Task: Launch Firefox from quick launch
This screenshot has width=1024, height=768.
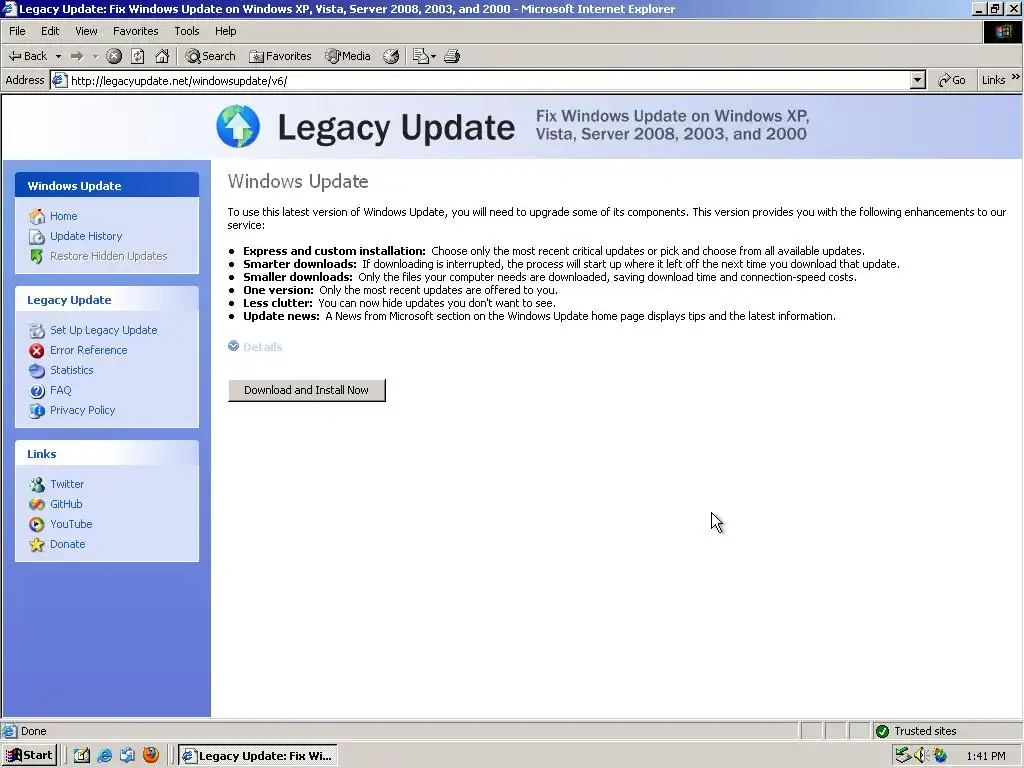Action: pyautogui.click(x=151, y=756)
